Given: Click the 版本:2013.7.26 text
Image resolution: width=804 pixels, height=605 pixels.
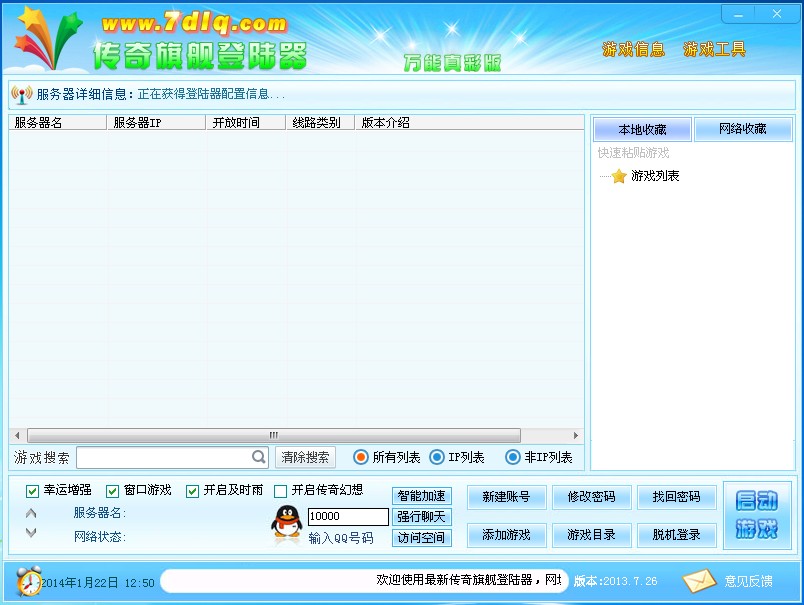Looking at the screenshot, I should tap(615, 581).
